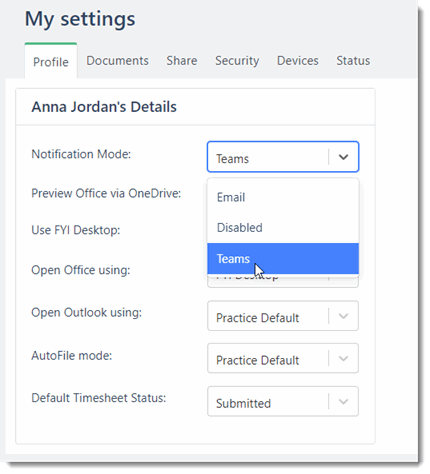Pick the highlighted Teams option

(x=283, y=259)
